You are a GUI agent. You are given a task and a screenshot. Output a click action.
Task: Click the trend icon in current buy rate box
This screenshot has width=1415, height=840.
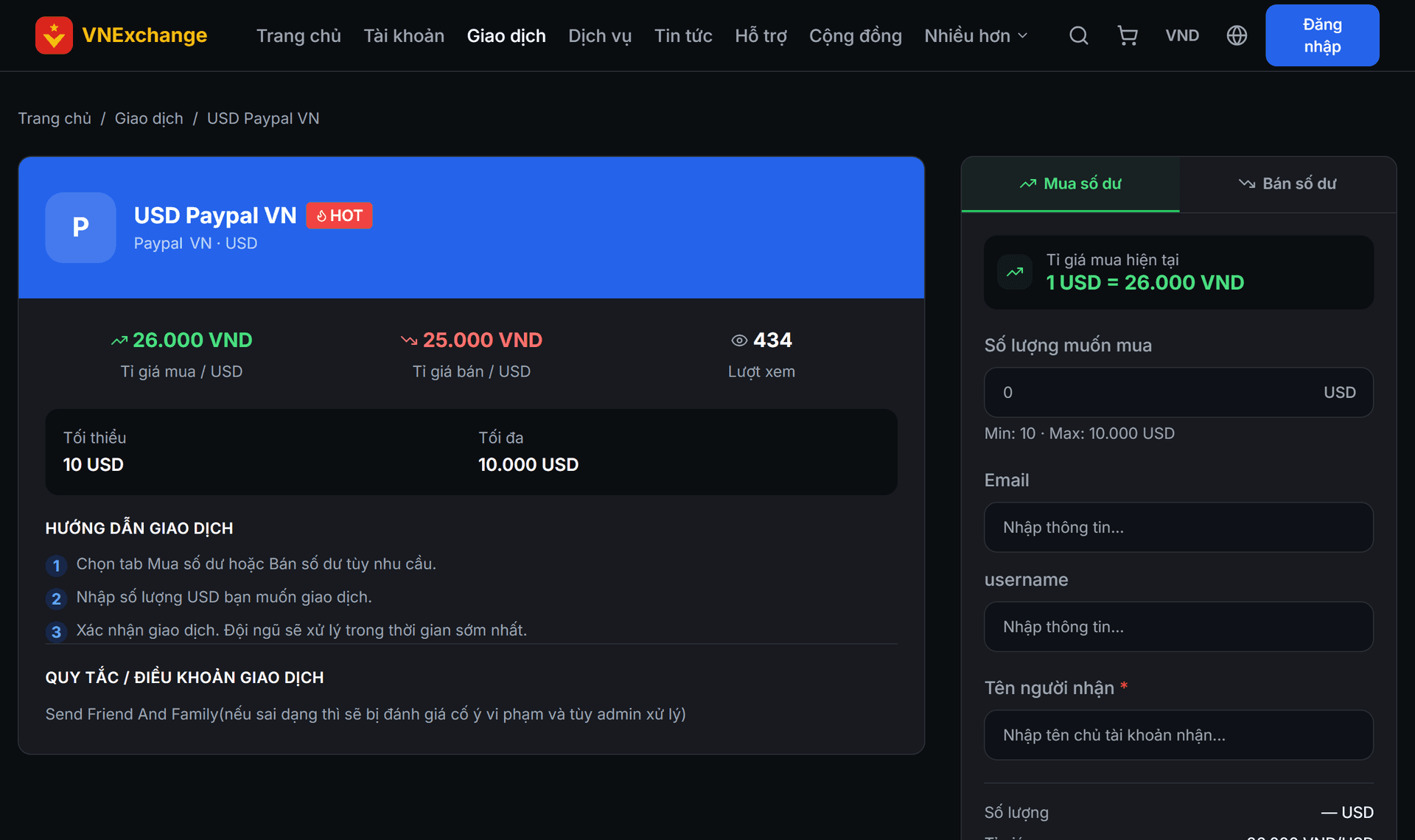coord(1015,272)
